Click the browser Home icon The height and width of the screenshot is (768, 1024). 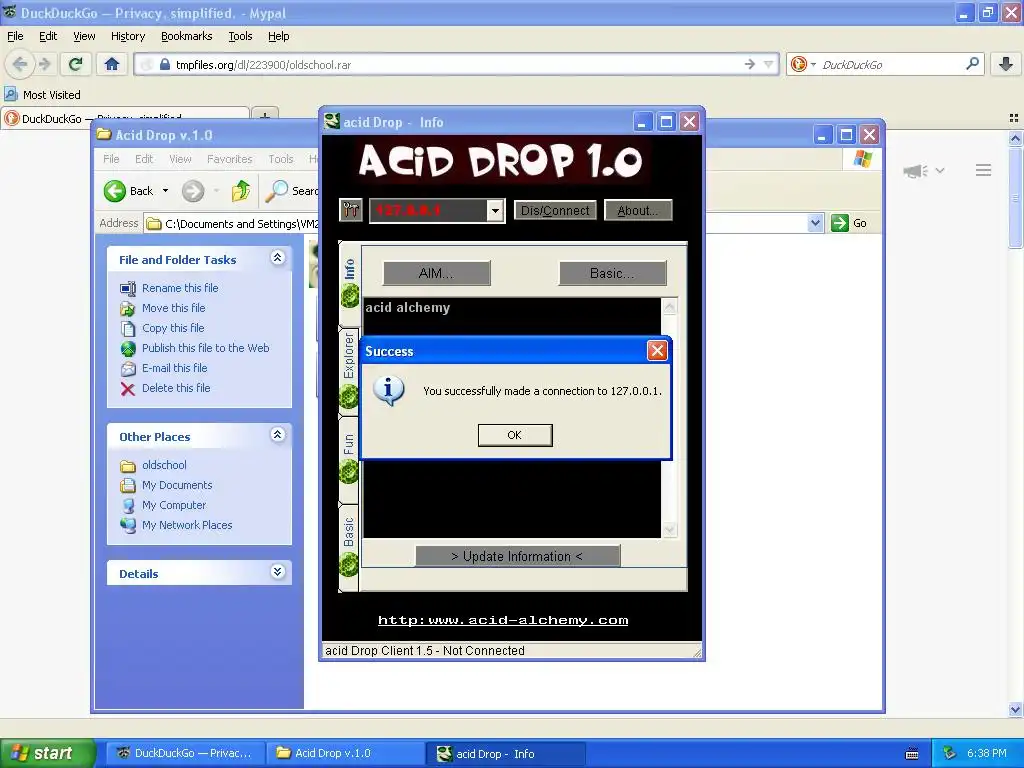coord(112,64)
